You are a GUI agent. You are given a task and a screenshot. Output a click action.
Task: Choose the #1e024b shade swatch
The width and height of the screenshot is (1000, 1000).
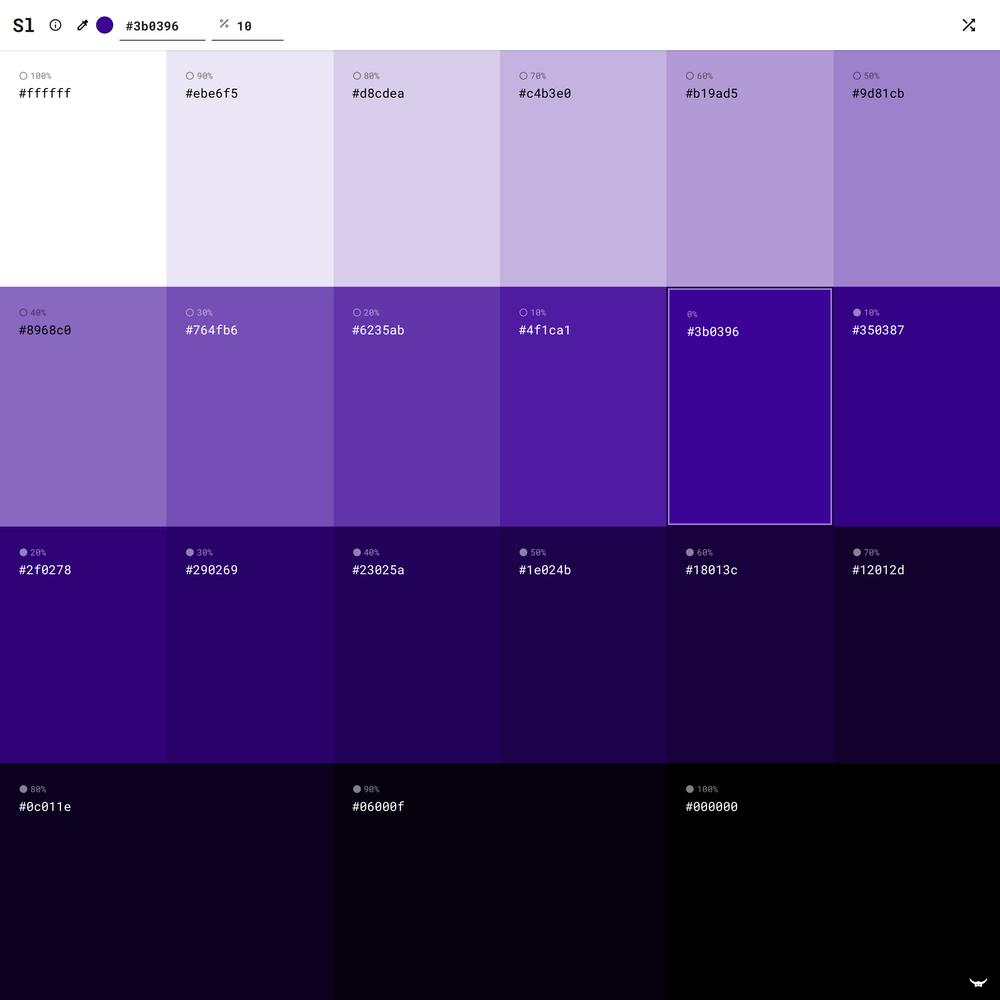[x=584, y=645]
